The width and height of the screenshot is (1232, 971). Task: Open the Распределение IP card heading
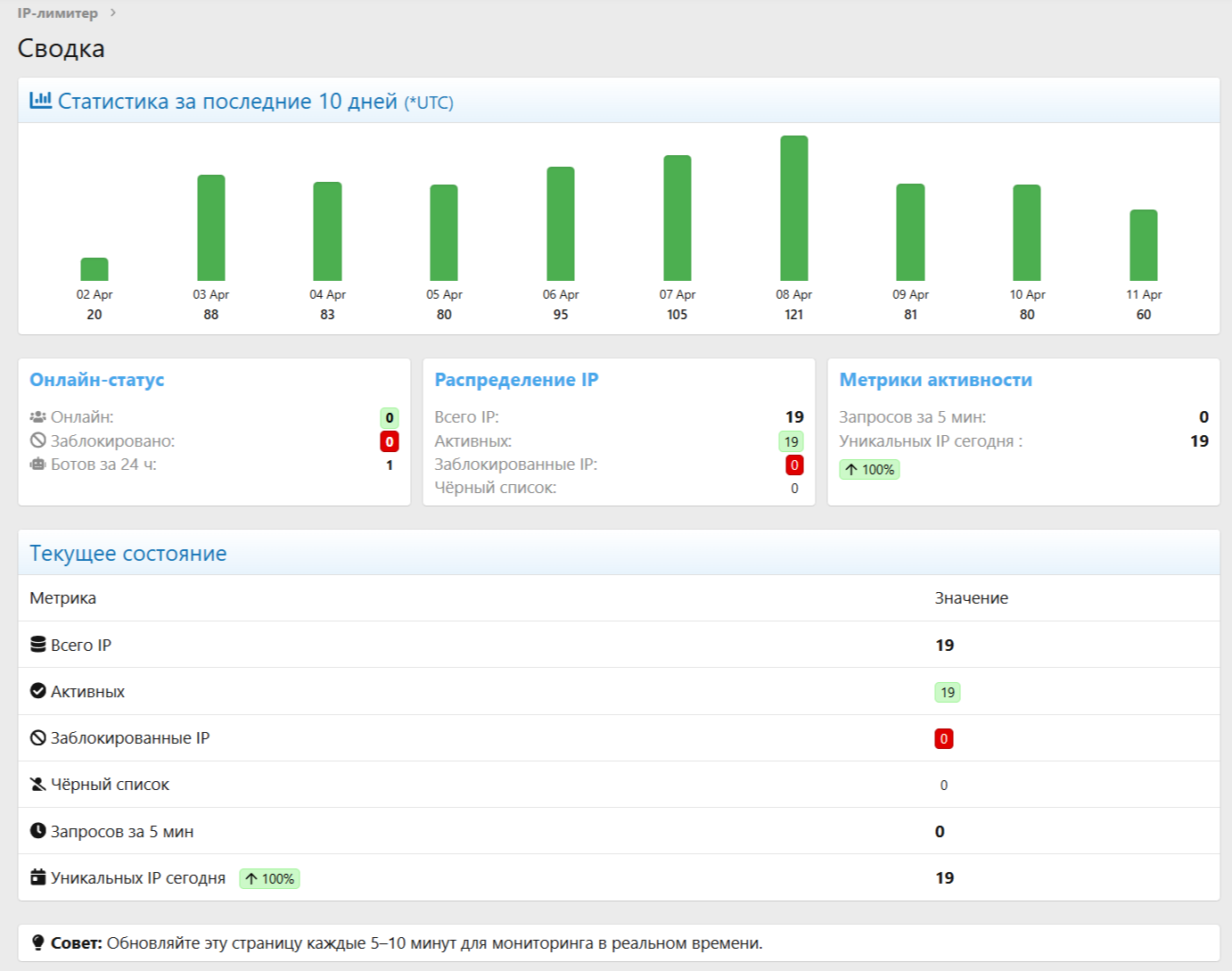tap(516, 380)
